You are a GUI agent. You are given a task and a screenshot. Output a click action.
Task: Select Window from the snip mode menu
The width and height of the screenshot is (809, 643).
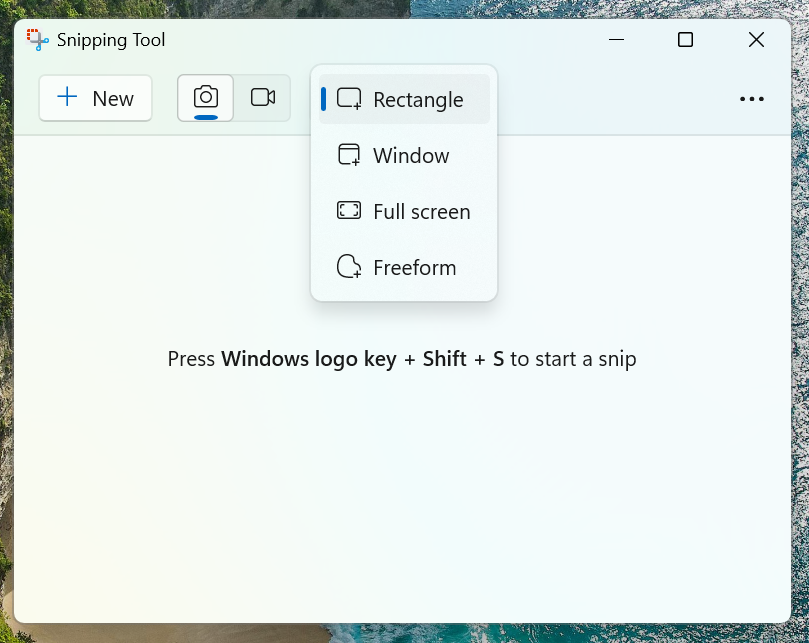point(411,156)
